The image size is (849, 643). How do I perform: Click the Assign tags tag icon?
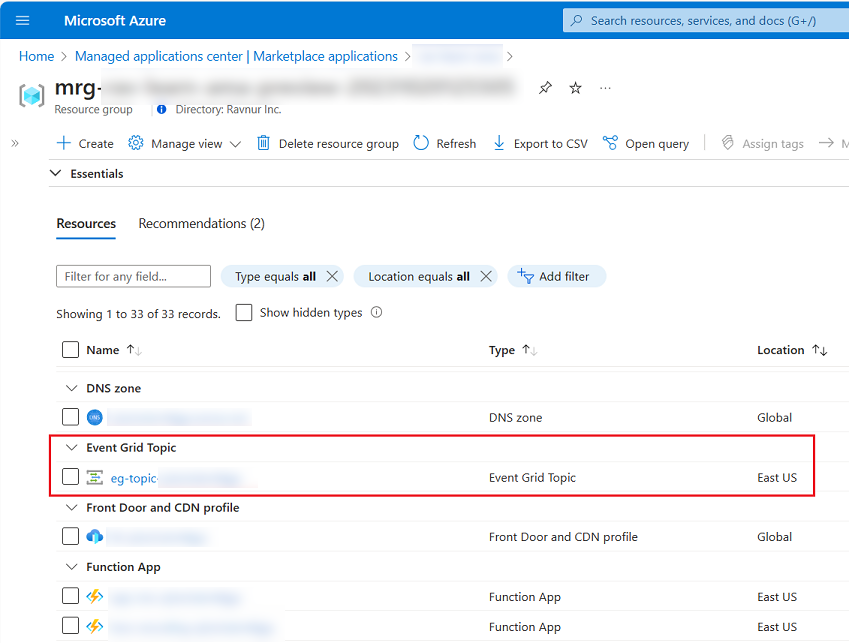[728, 143]
